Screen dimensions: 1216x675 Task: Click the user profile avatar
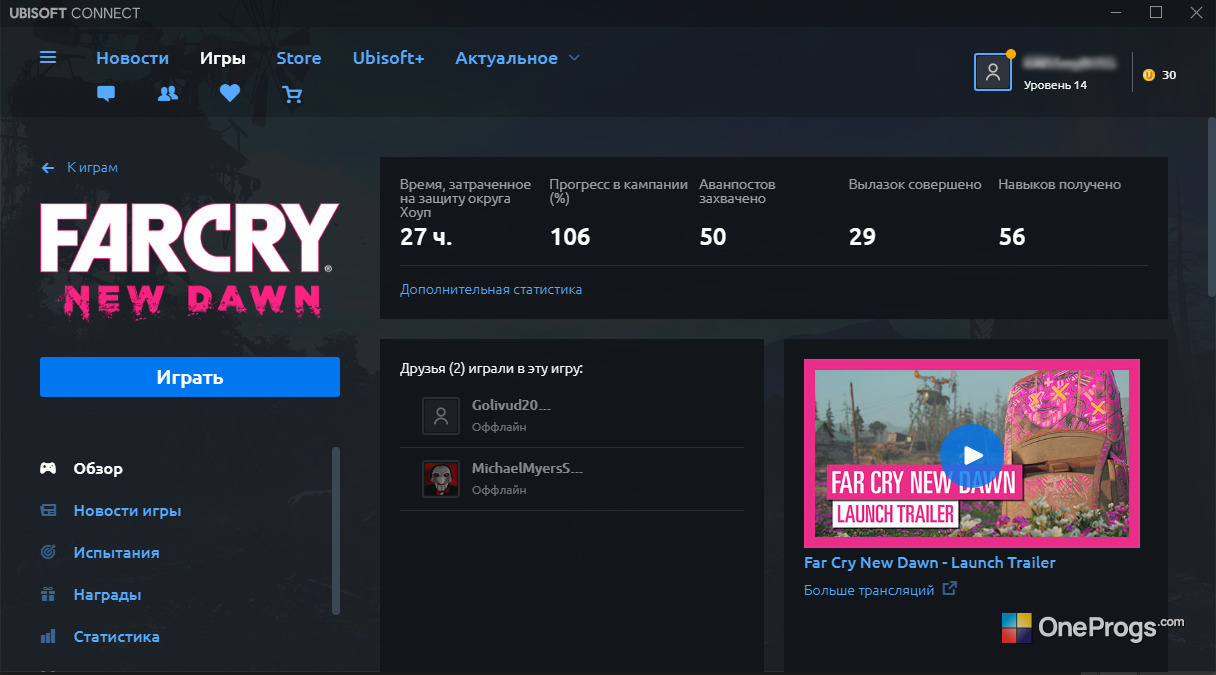[993, 72]
